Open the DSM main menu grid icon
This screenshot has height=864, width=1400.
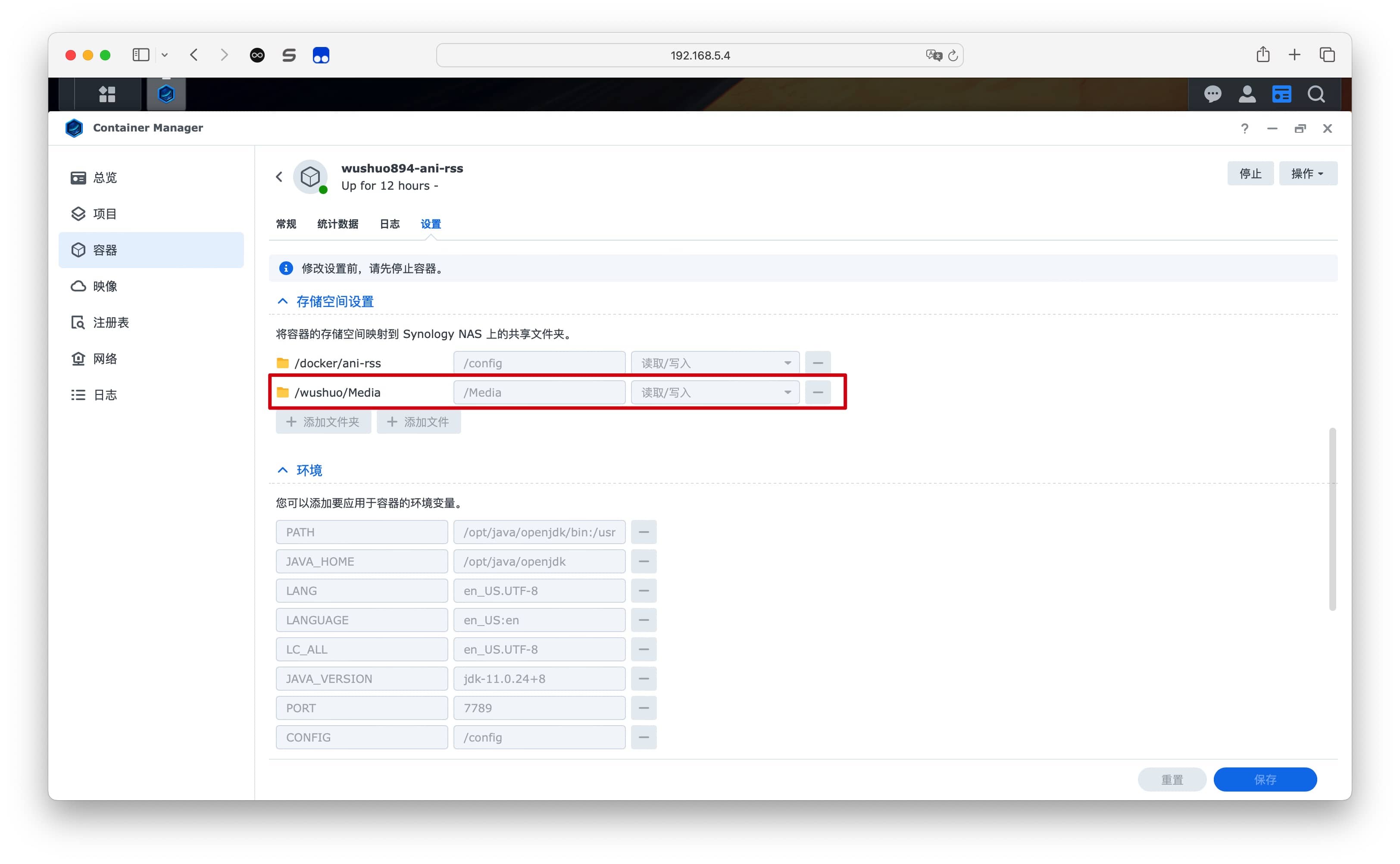[x=107, y=94]
